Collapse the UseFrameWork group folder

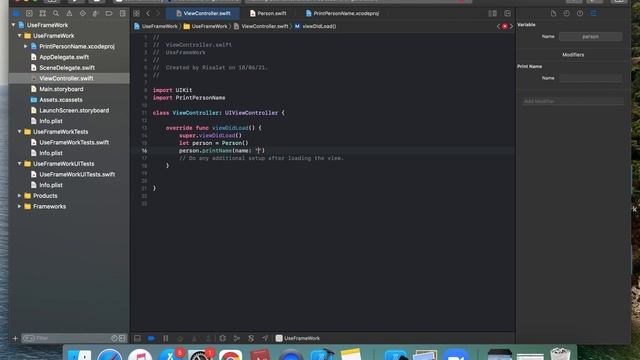point(19,36)
